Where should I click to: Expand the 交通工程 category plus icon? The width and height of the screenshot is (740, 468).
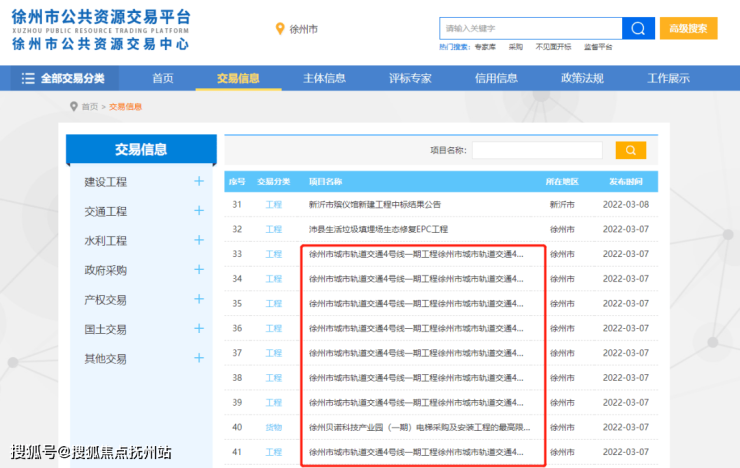pos(199,211)
